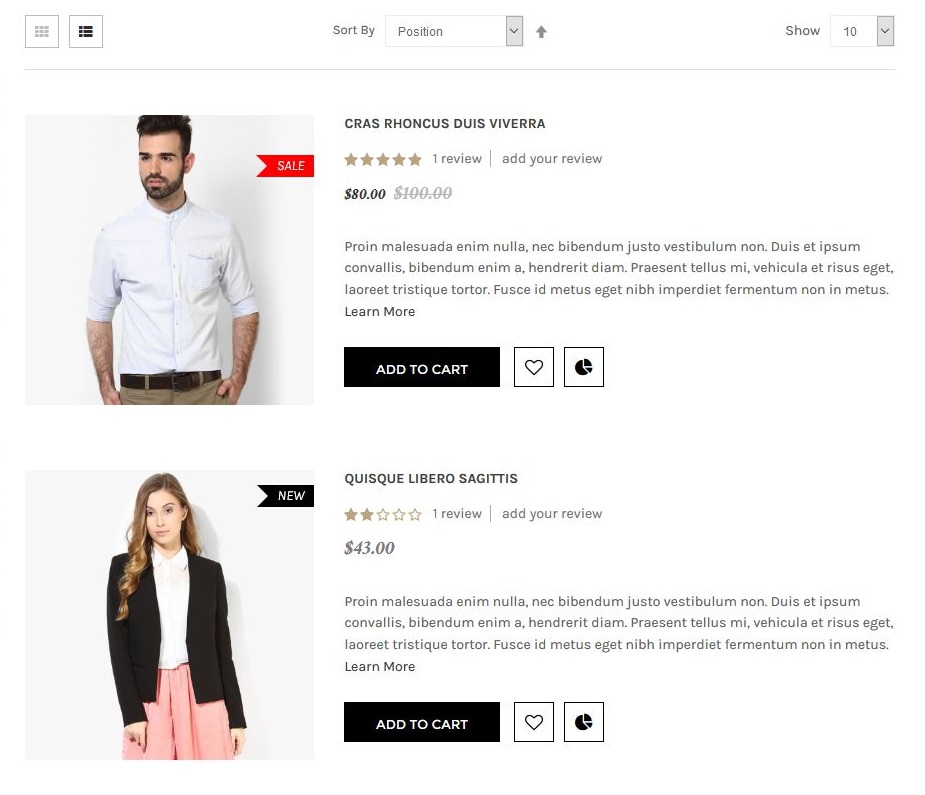Add Quisque Libero Sagittis to compare
Image resolution: width=925 pixels, height=795 pixels.
tap(584, 722)
